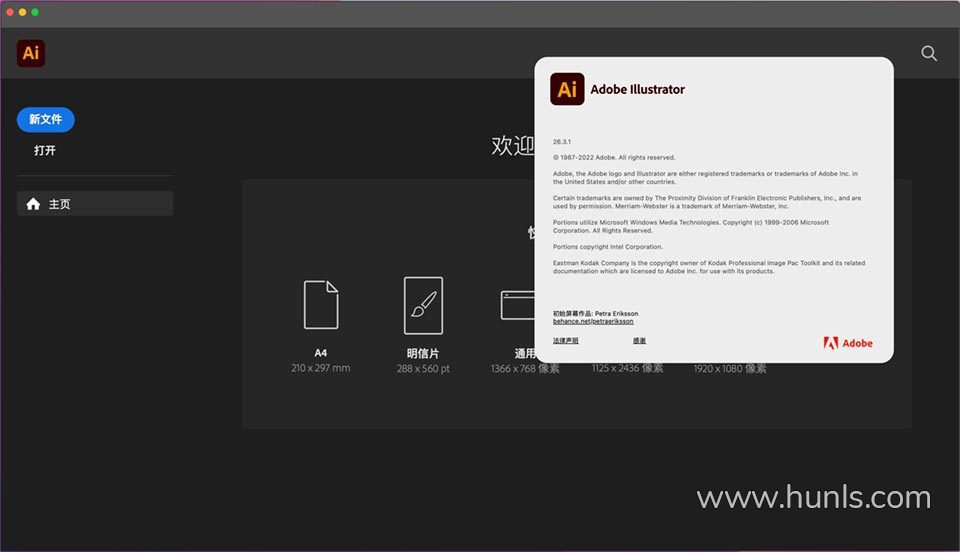Click the house icon beside 主页

[x=33, y=204]
